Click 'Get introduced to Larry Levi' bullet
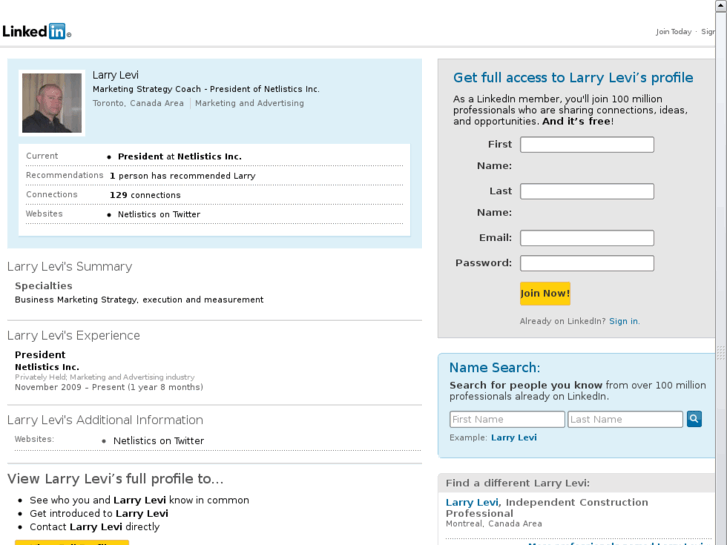 (99, 513)
